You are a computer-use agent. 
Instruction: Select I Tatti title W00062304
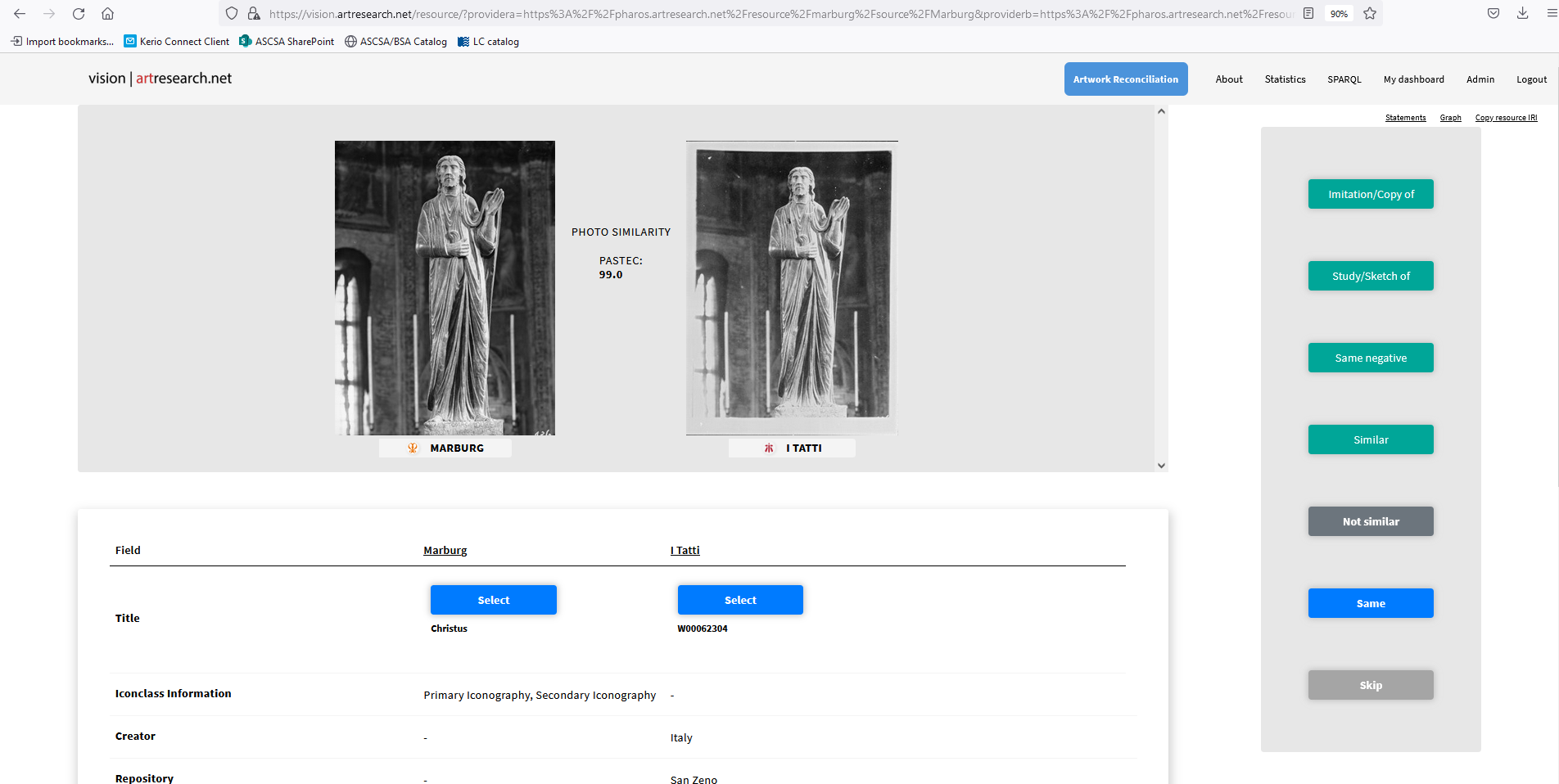(x=740, y=600)
